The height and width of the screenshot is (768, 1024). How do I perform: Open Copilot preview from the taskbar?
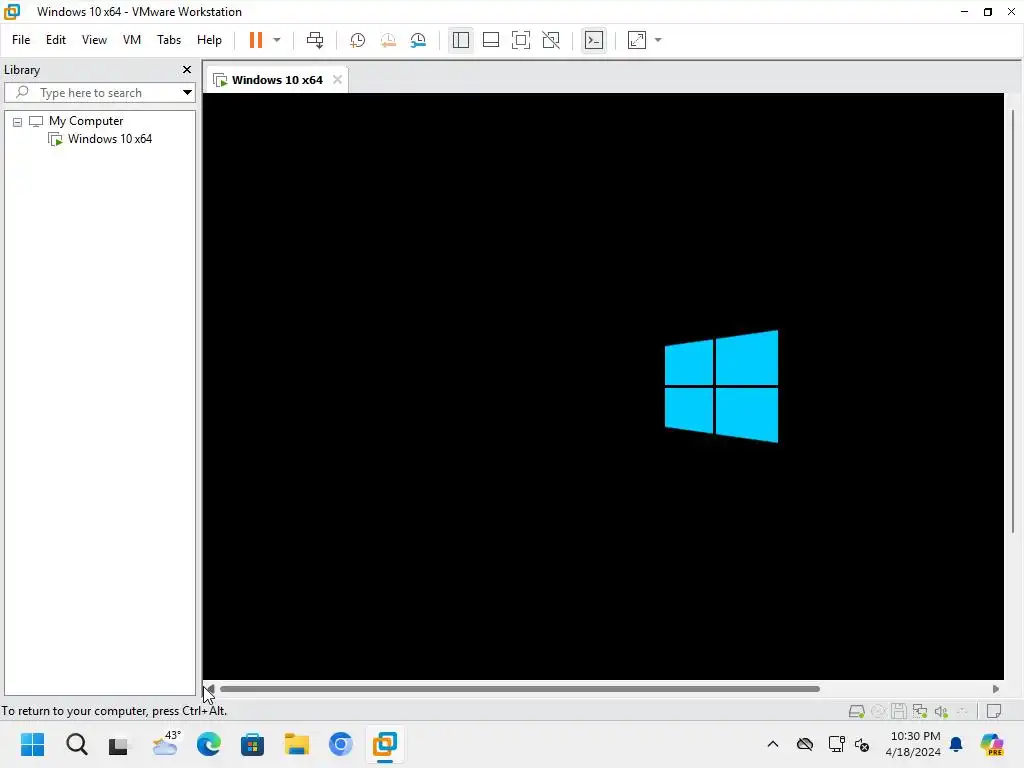click(992, 744)
